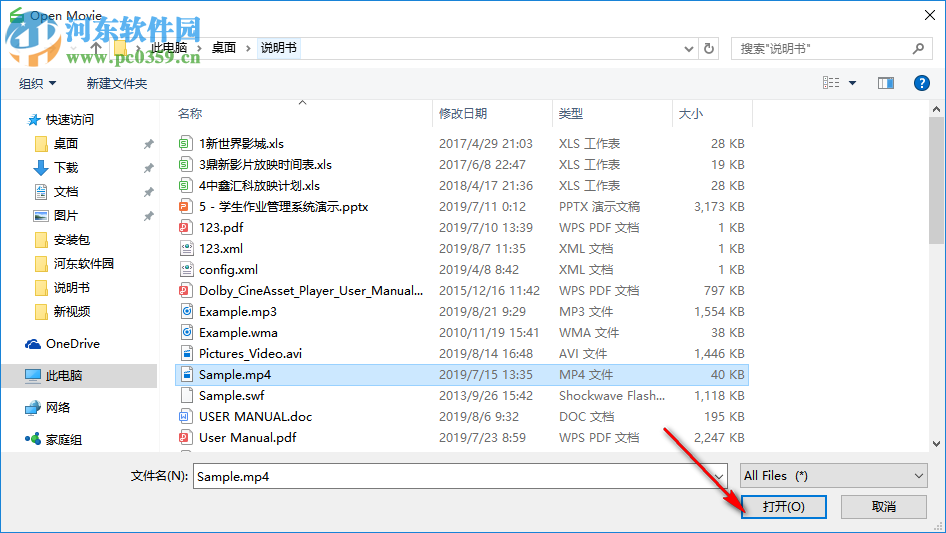Open the help question mark icon

921,83
